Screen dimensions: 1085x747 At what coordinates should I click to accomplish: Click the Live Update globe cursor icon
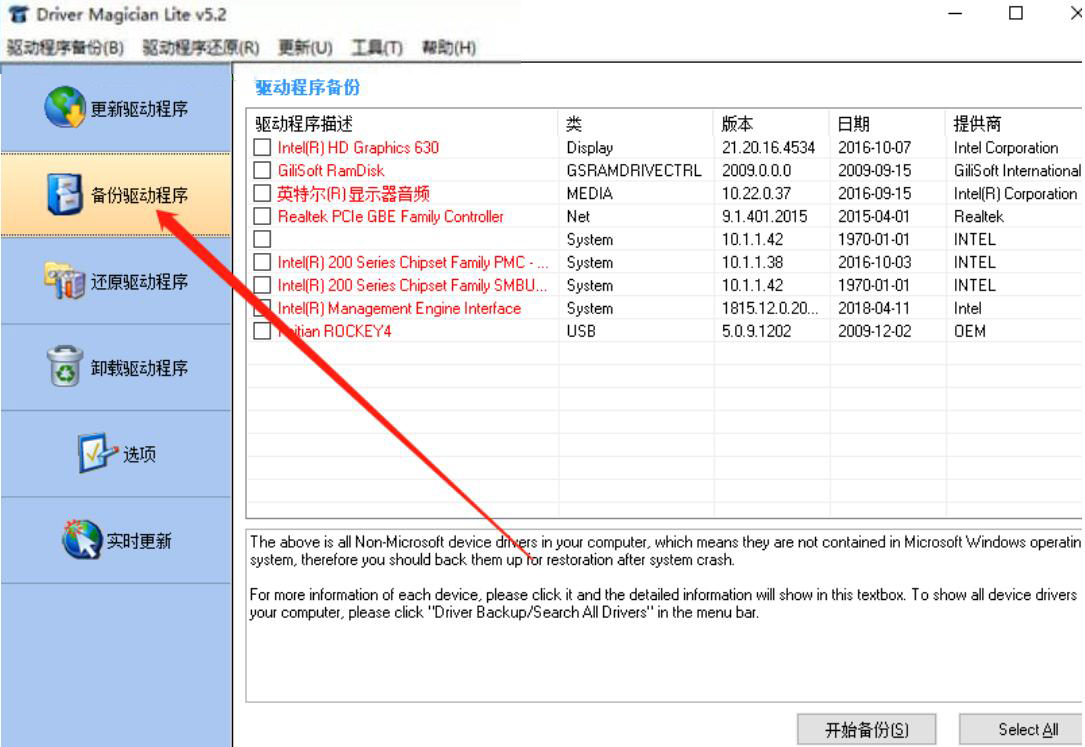pyautogui.click(x=82, y=540)
